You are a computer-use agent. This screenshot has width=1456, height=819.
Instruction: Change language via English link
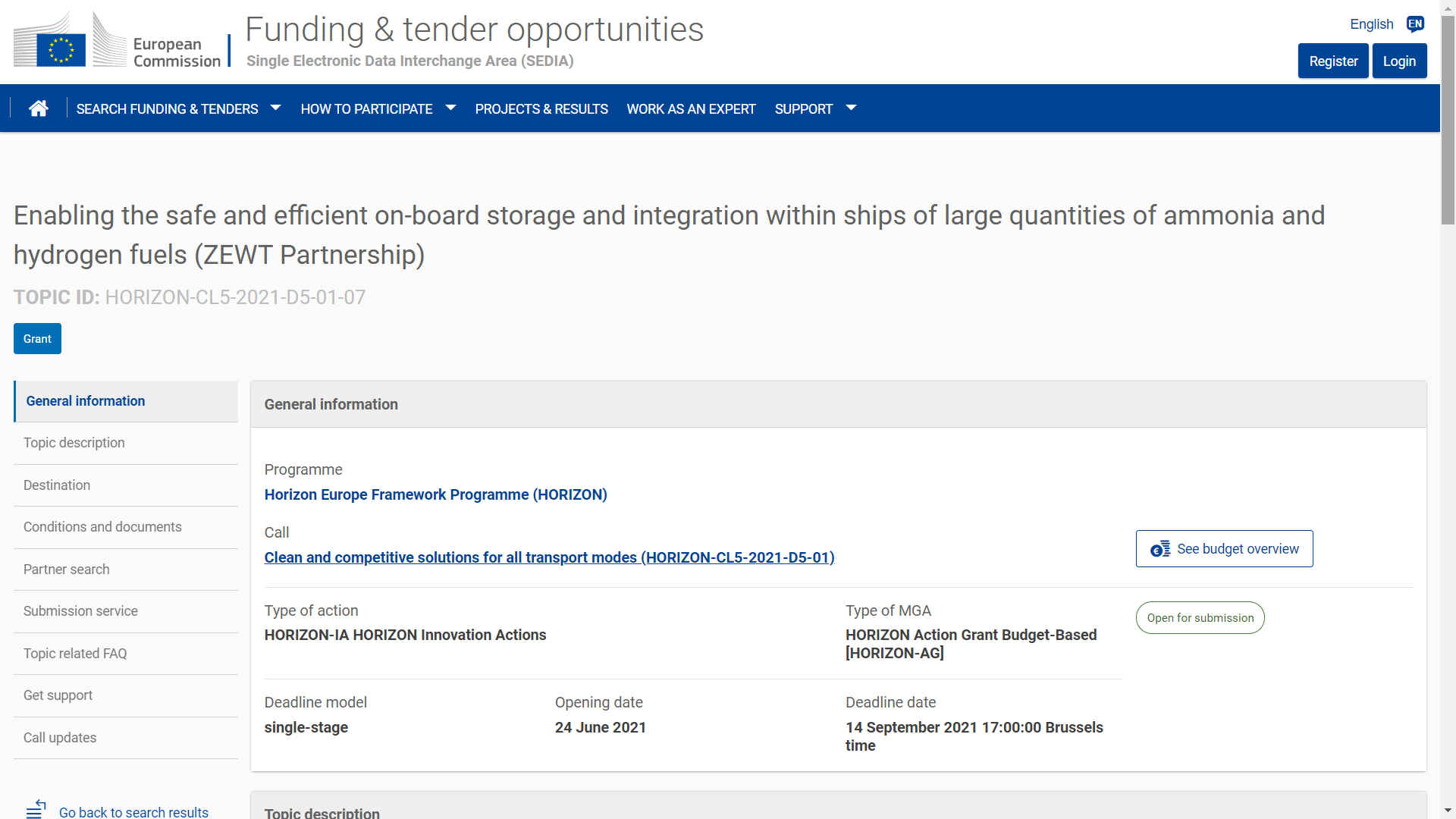pos(1371,24)
